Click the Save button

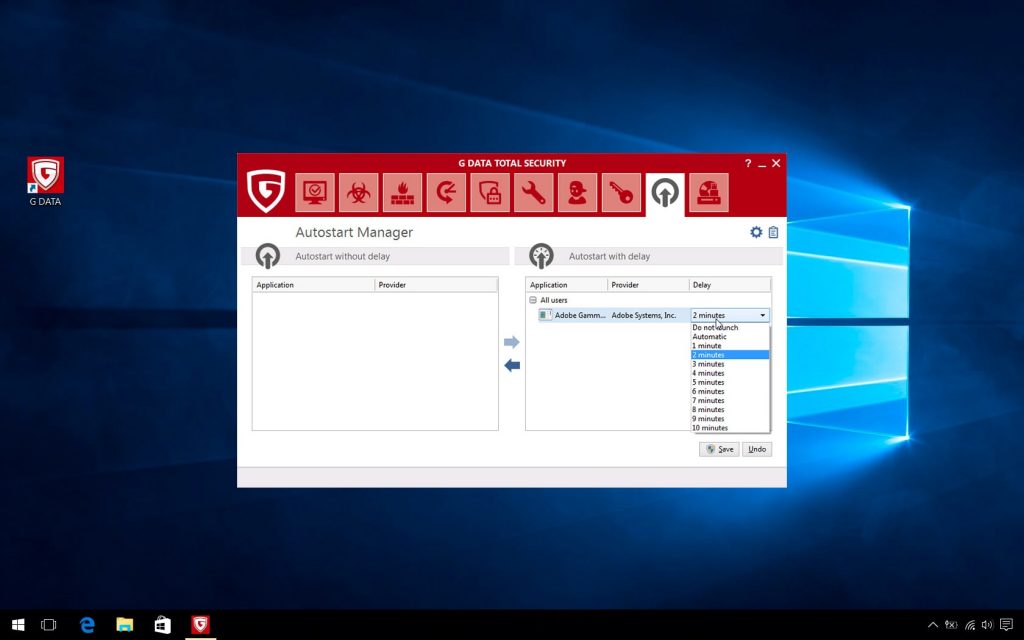pyautogui.click(x=719, y=449)
